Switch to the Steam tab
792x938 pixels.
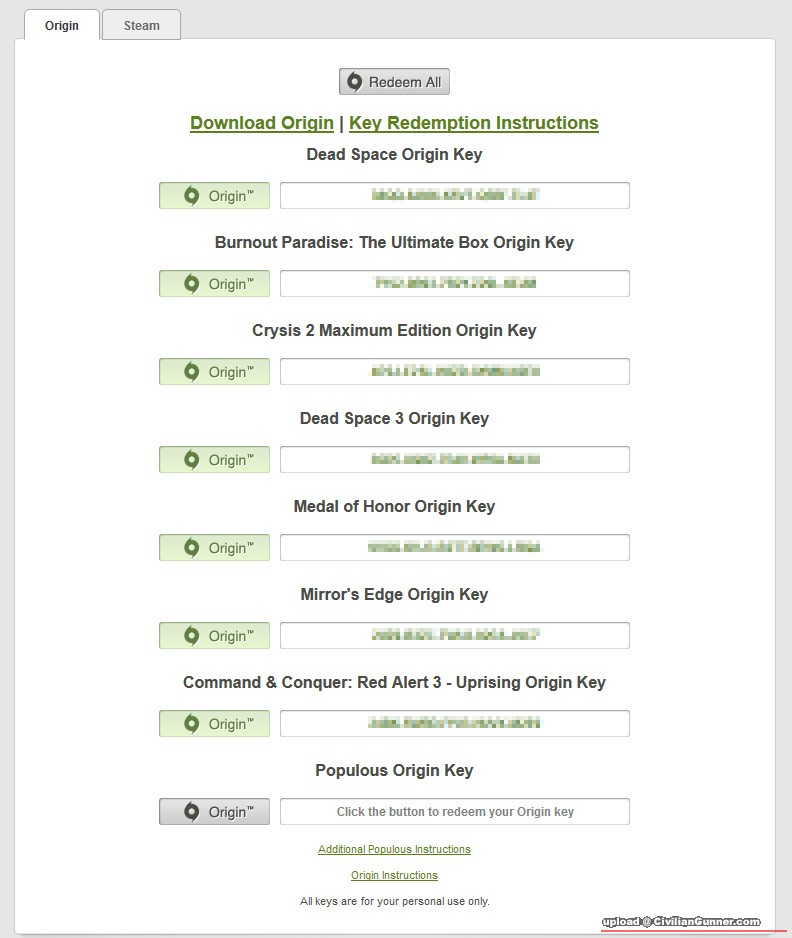(141, 26)
